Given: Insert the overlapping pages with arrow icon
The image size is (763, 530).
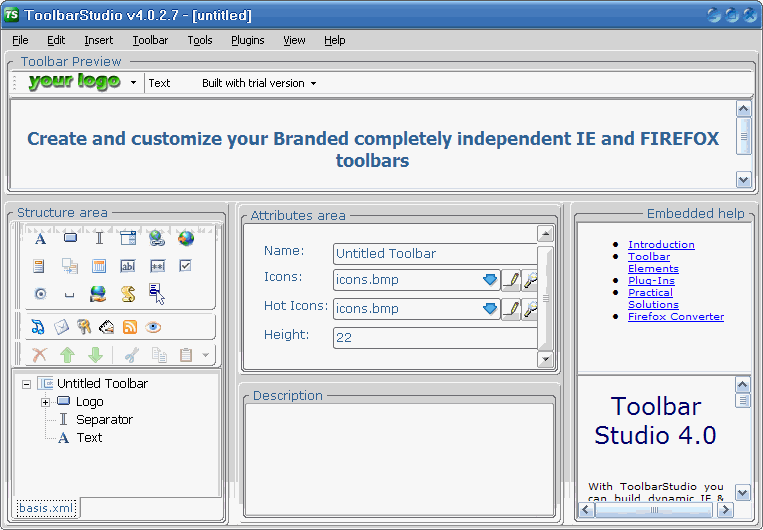Looking at the screenshot, I should [x=70, y=266].
